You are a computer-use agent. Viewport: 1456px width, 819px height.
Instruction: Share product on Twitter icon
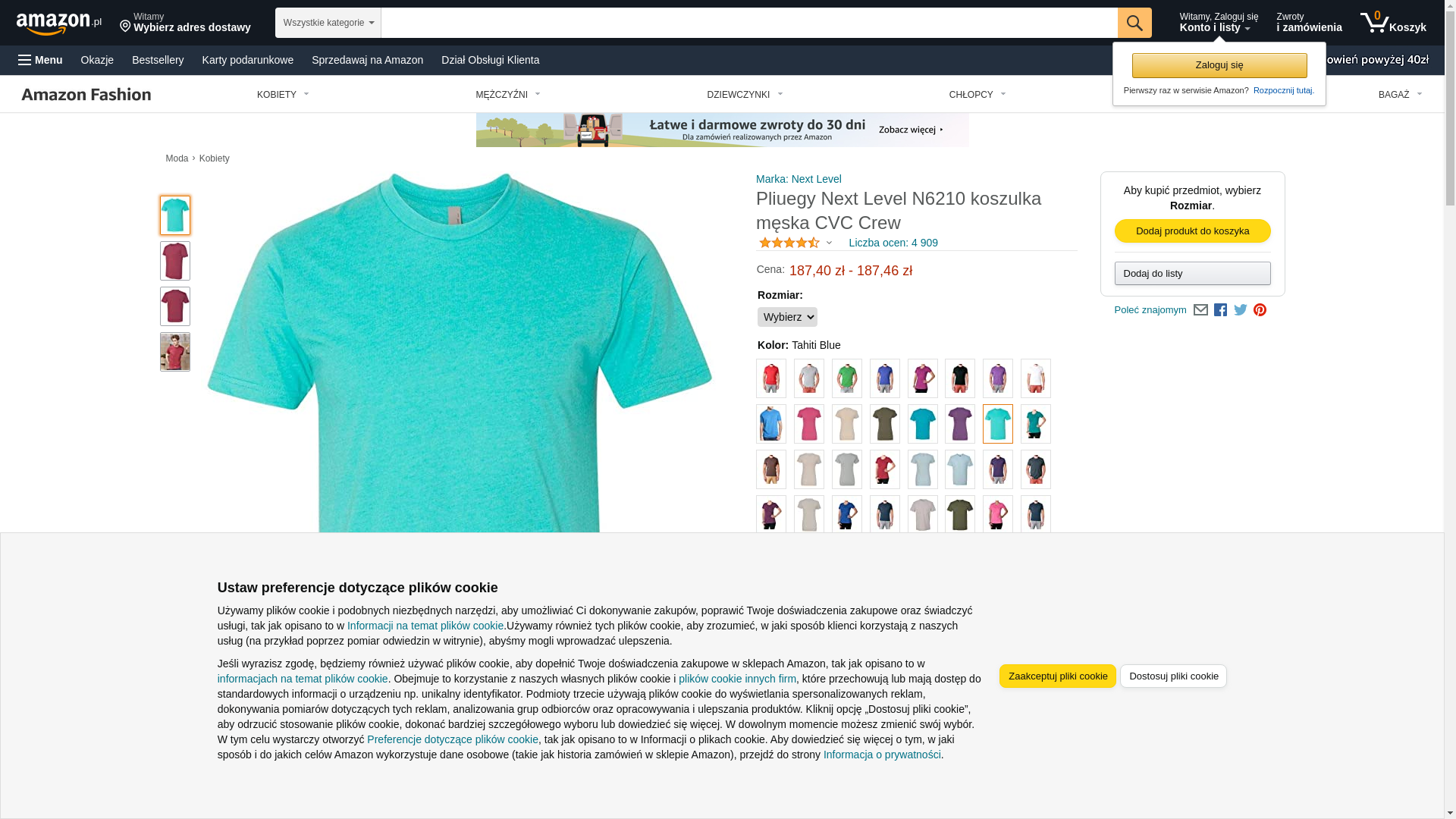[x=1241, y=310]
